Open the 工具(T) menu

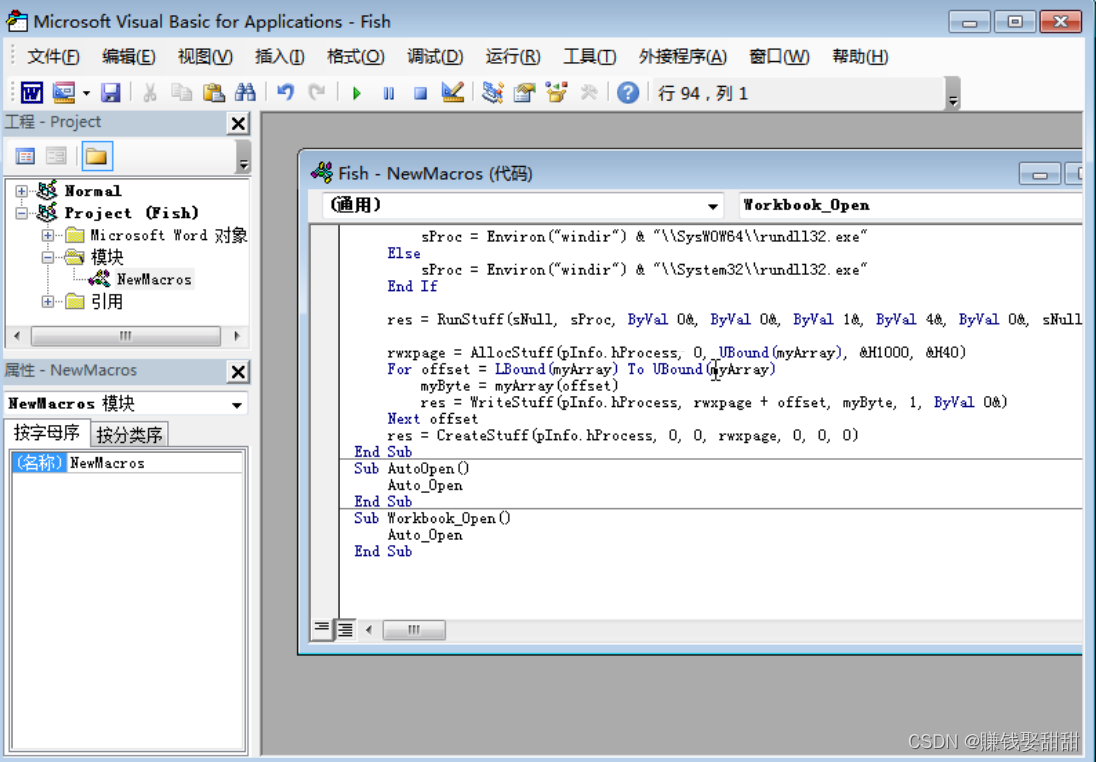[589, 57]
